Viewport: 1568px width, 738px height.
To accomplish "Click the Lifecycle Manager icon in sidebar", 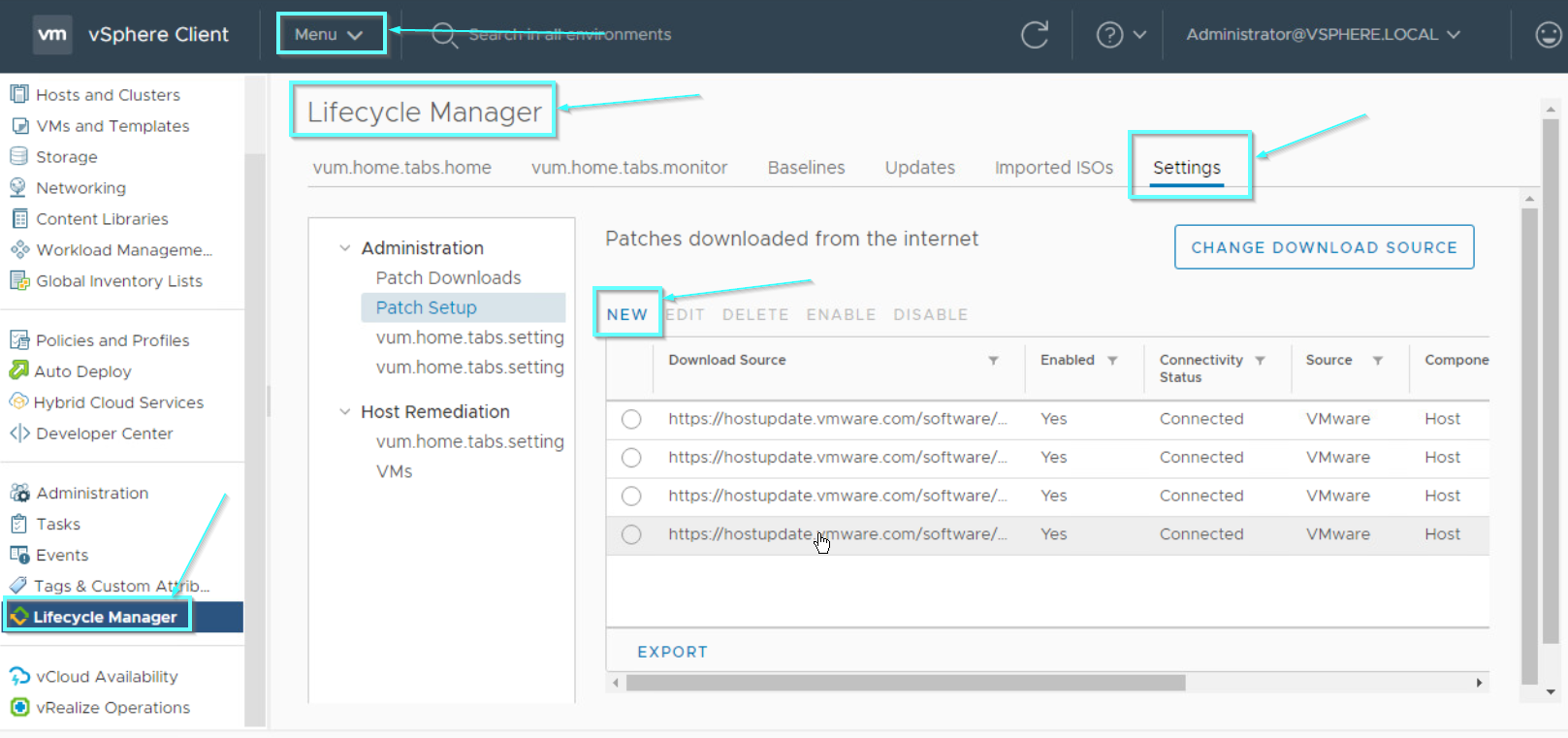I will tap(18, 616).
